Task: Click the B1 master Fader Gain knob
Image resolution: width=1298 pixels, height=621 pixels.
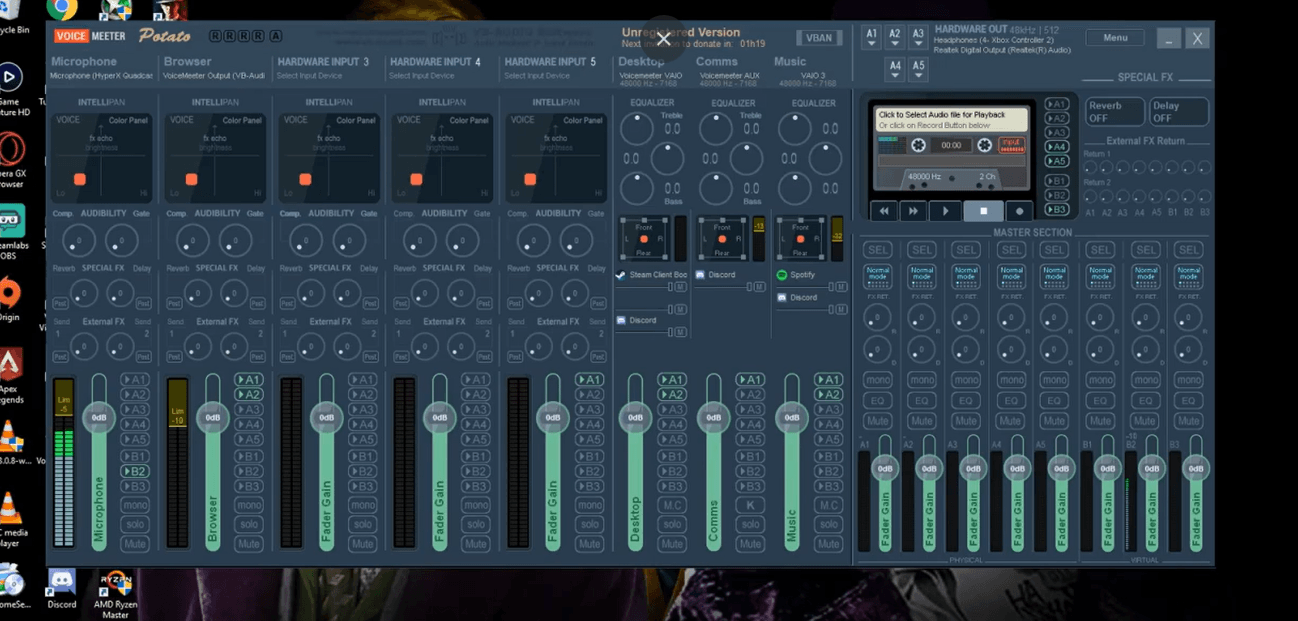Action: [1107, 468]
